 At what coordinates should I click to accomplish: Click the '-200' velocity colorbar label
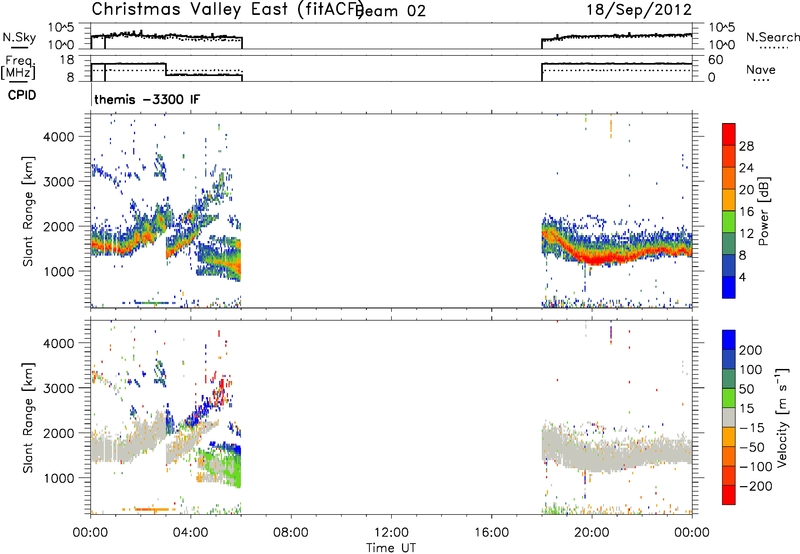point(756,486)
